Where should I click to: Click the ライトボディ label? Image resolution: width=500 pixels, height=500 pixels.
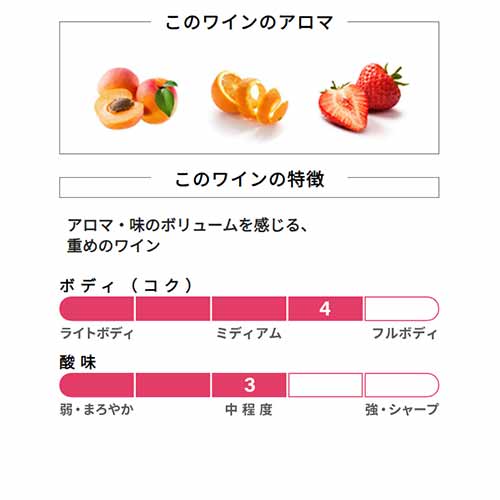coord(97,333)
